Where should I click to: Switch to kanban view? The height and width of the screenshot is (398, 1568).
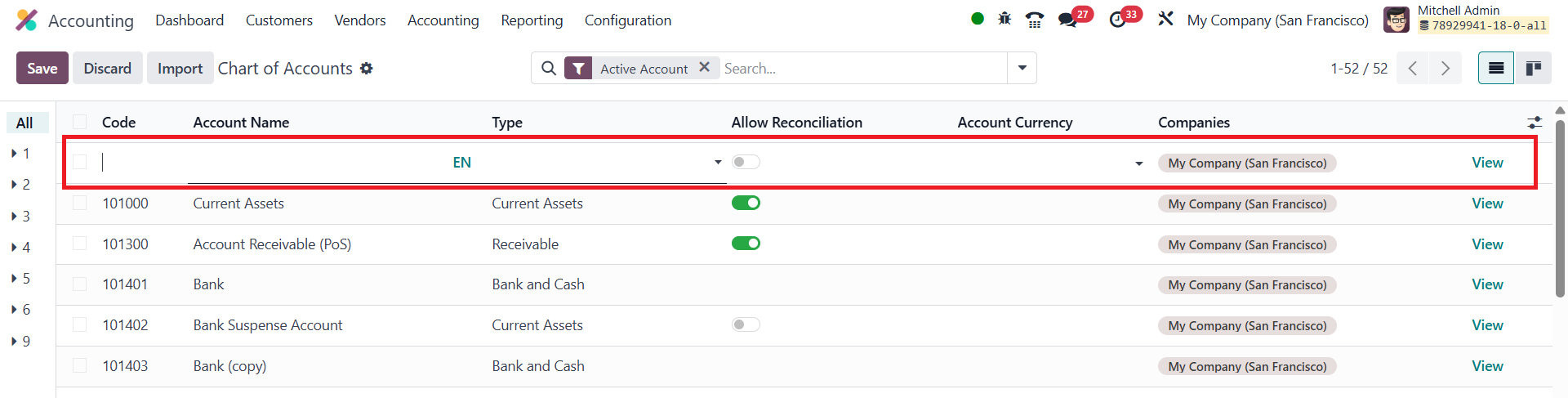coord(1534,69)
